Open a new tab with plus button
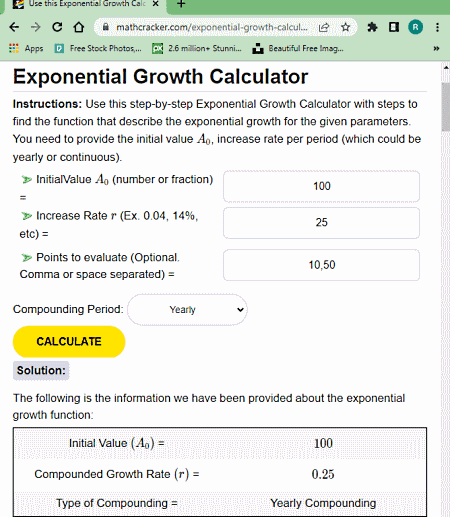The image size is (450, 517). 181,4
